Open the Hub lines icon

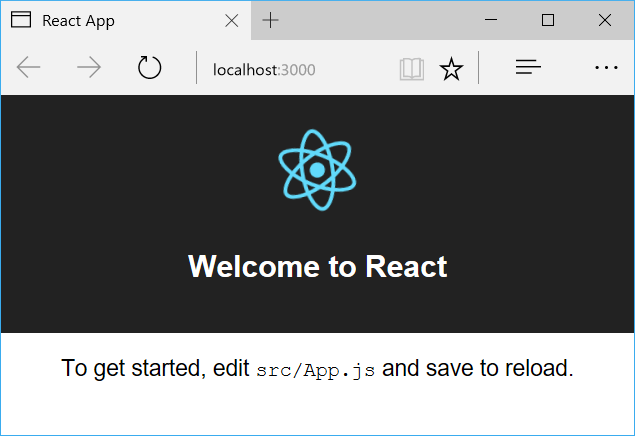click(528, 67)
